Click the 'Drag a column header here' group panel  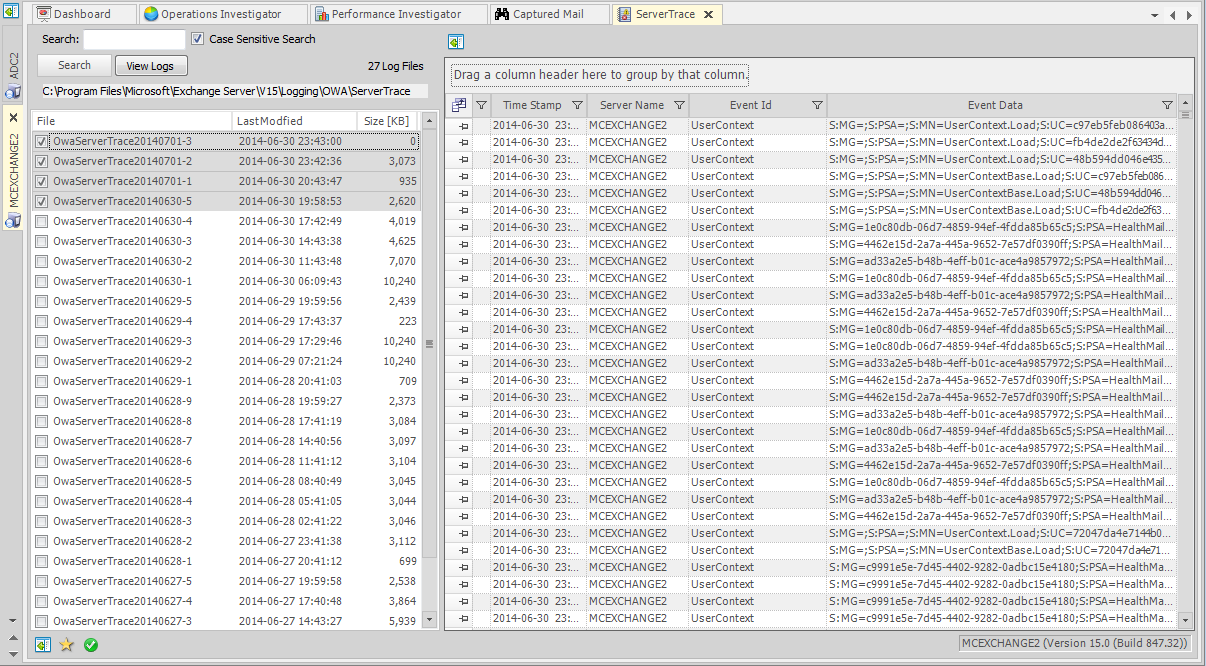600,75
